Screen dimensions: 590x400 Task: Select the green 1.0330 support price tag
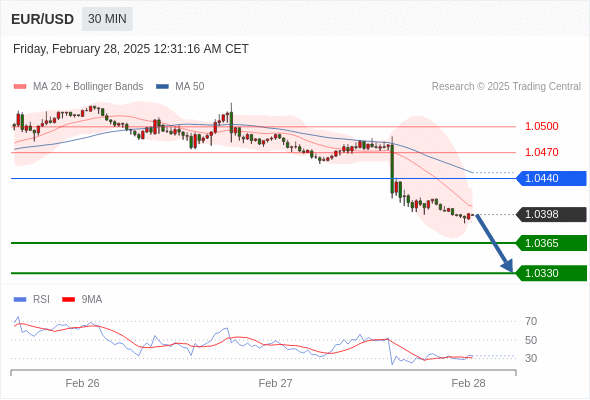point(551,273)
